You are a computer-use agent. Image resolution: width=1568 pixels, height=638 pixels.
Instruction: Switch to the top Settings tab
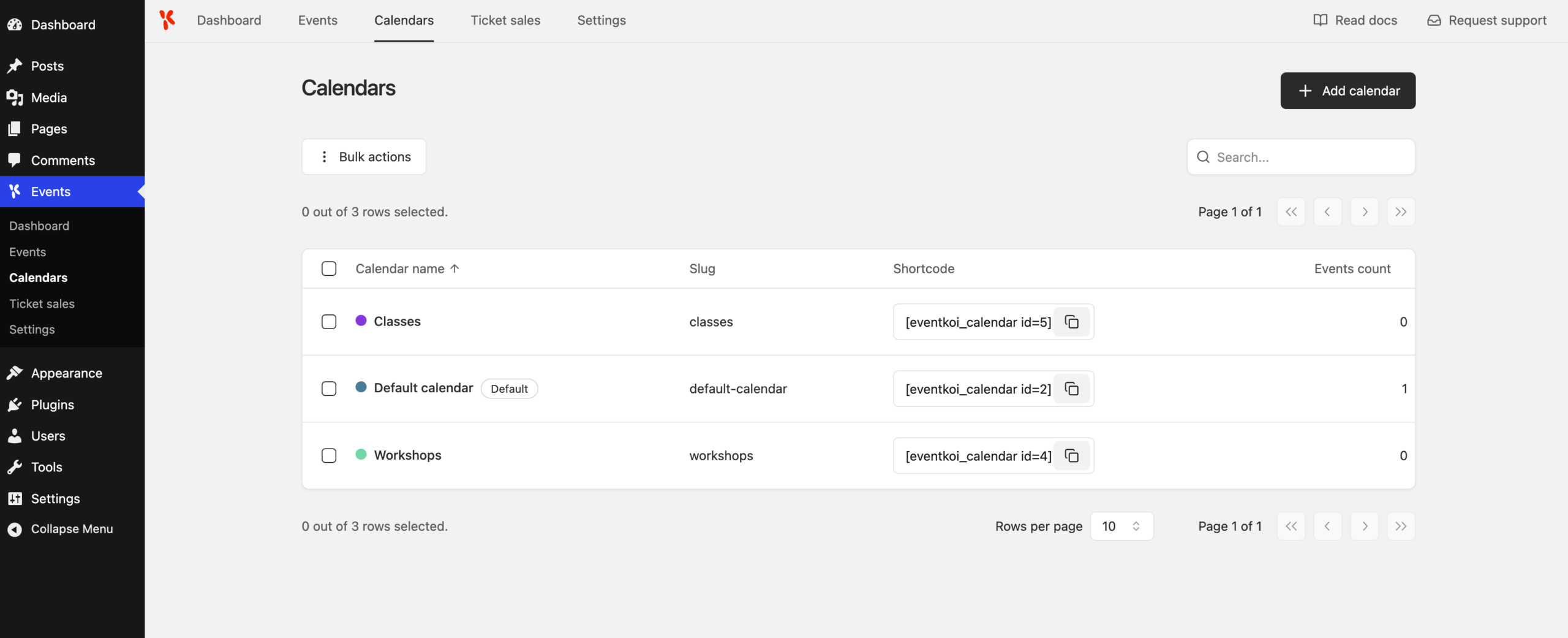[x=601, y=20]
